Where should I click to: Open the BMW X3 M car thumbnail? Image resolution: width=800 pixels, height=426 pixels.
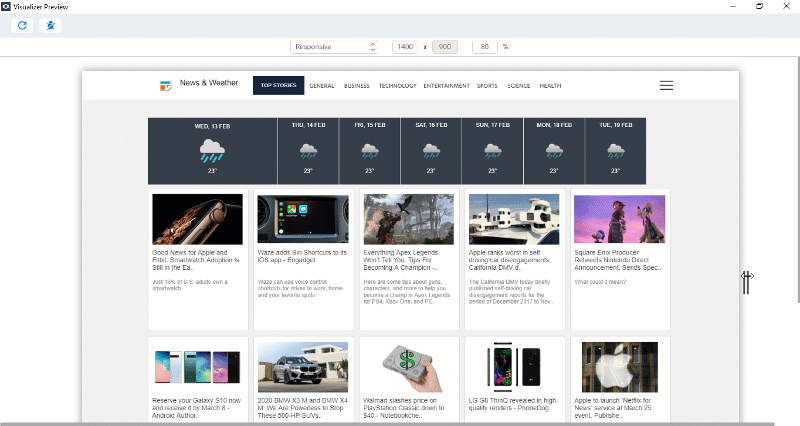coord(303,367)
